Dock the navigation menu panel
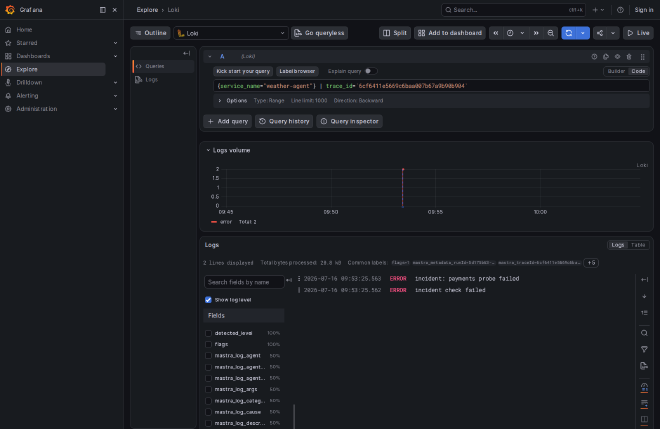660x429 pixels. (103, 10)
